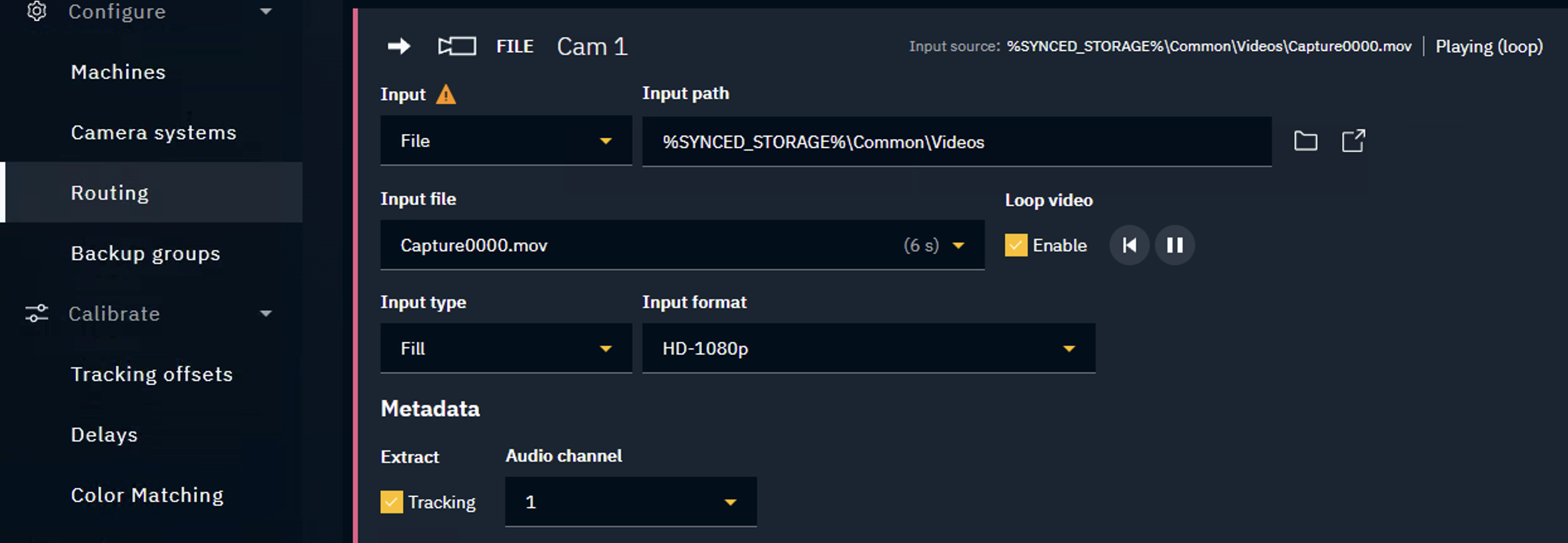
Task: Browse for input path folder
Action: pyautogui.click(x=1305, y=141)
